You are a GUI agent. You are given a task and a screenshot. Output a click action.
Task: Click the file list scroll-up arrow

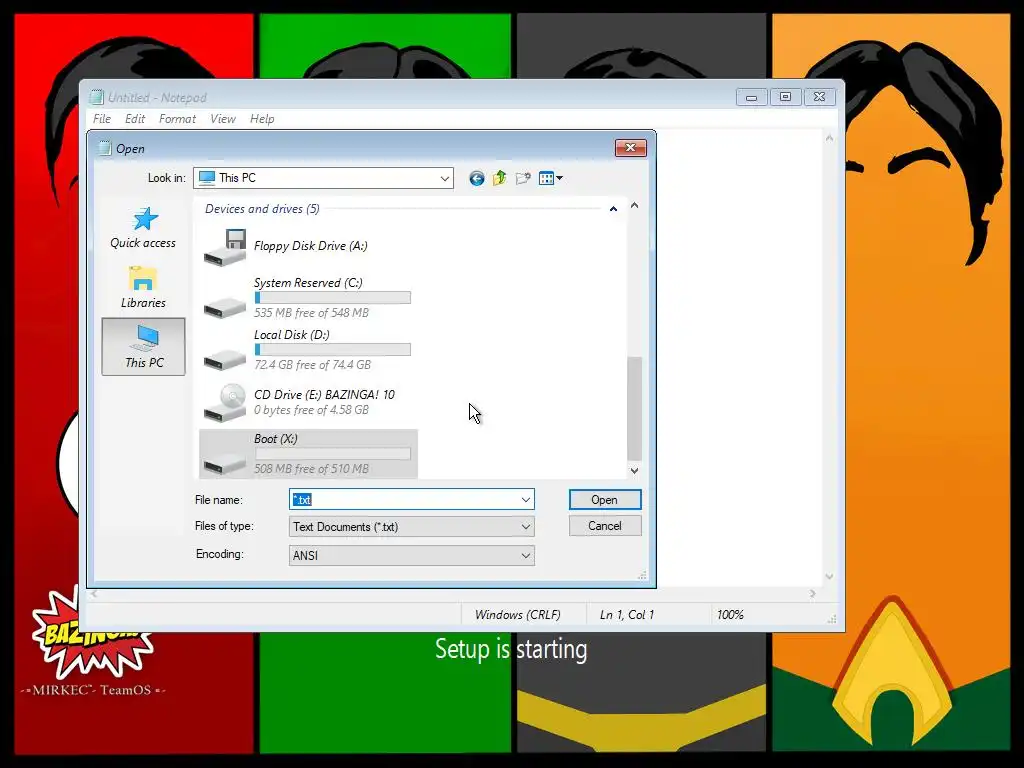tap(634, 205)
